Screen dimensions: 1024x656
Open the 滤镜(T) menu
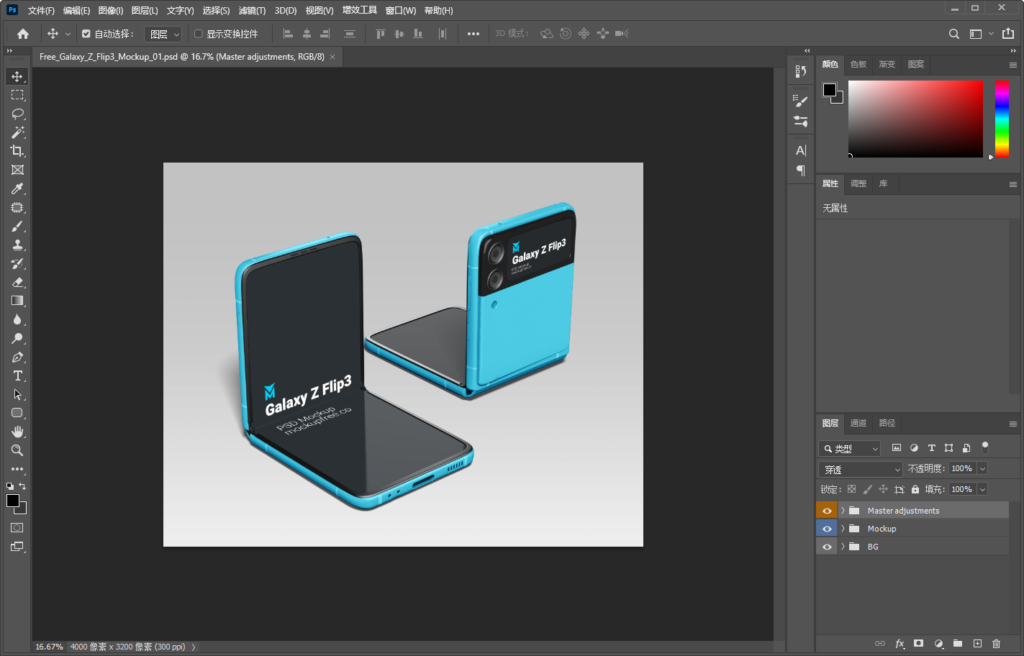pos(252,10)
